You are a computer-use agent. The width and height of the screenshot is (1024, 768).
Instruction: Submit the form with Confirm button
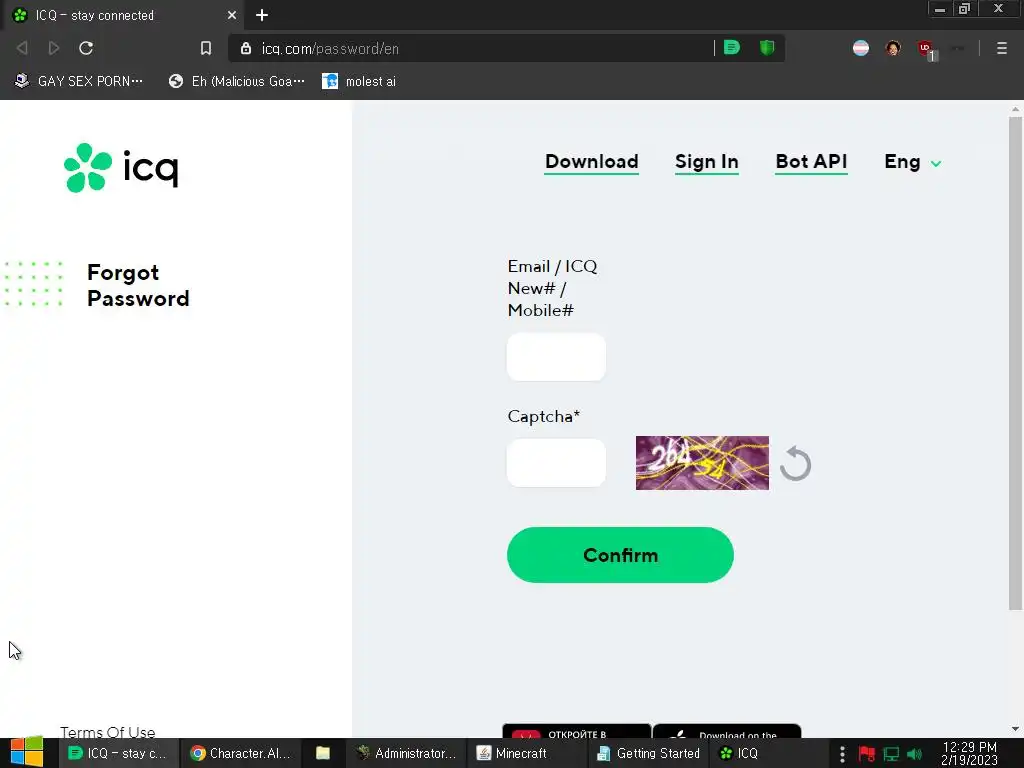[x=620, y=555]
